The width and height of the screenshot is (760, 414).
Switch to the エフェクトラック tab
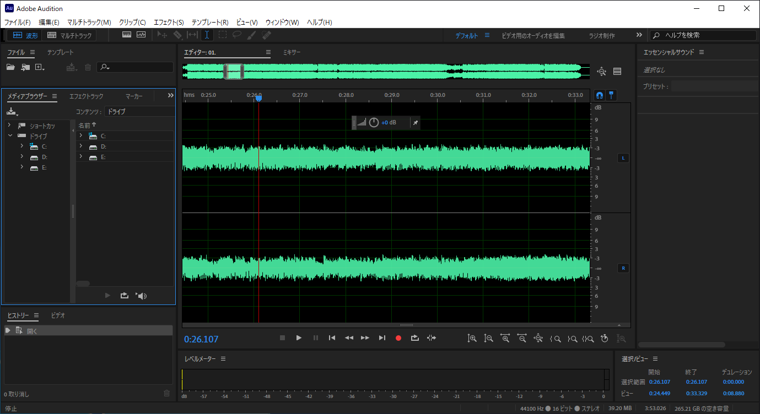pyautogui.click(x=86, y=96)
